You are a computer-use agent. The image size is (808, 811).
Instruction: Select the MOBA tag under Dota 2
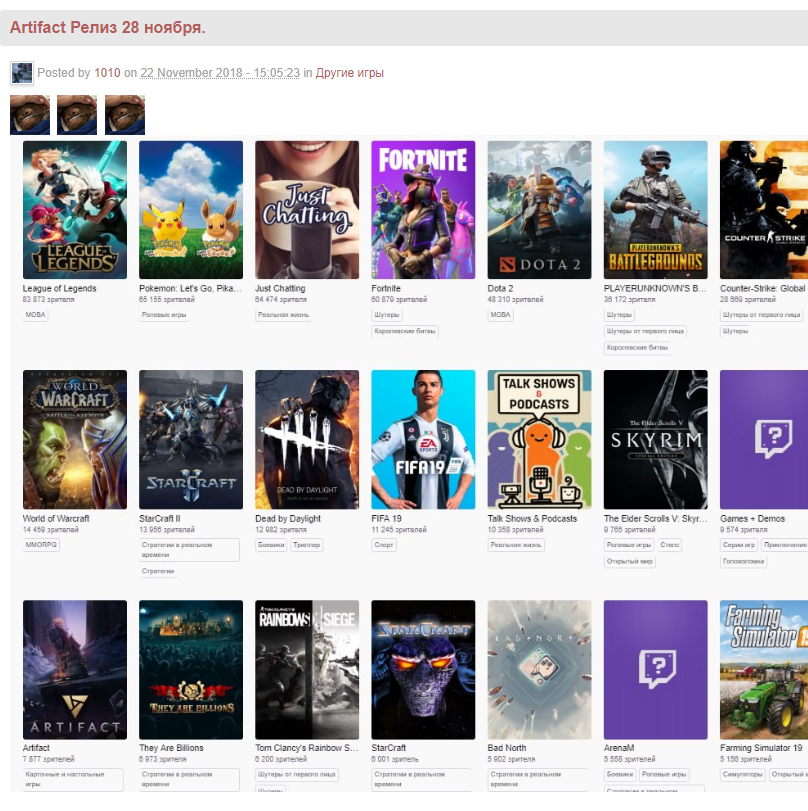click(x=500, y=314)
